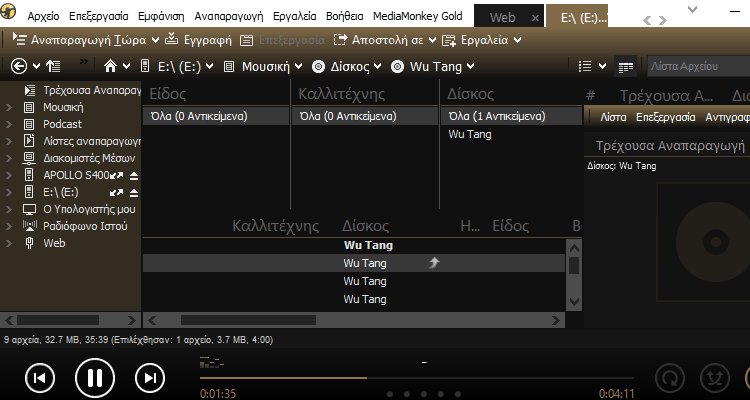Click the Λίστα Αρχείου search field
The image size is (750, 400).
click(x=698, y=67)
